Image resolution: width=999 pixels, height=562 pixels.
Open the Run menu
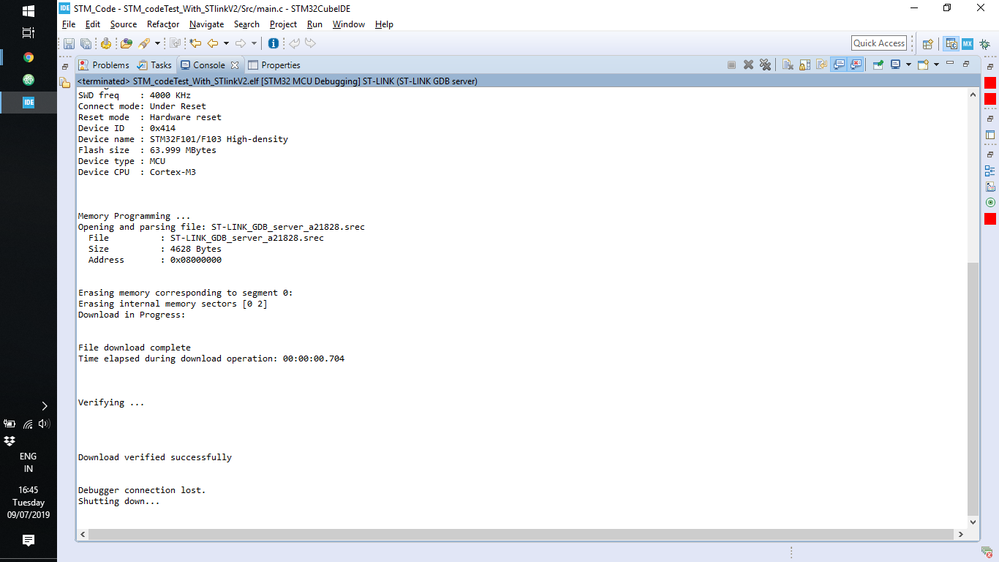pos(315,24)
